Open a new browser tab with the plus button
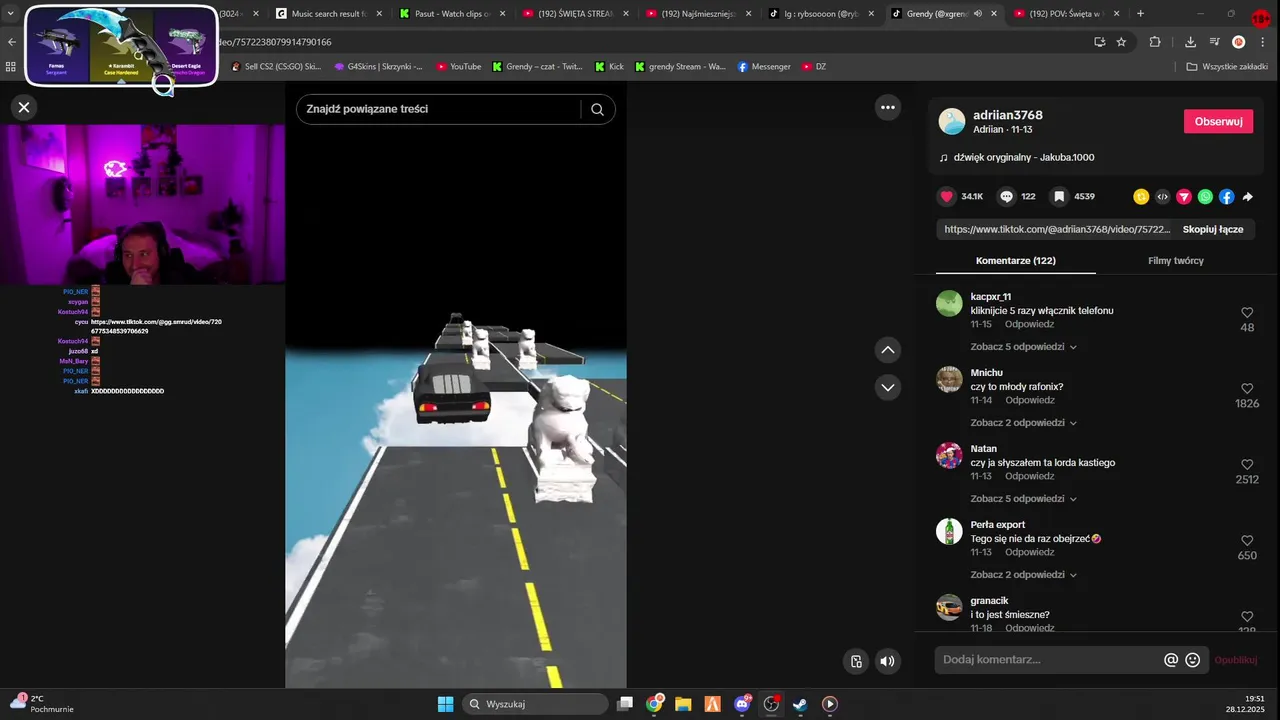Screen dimensions: 1280x720 1140,14
